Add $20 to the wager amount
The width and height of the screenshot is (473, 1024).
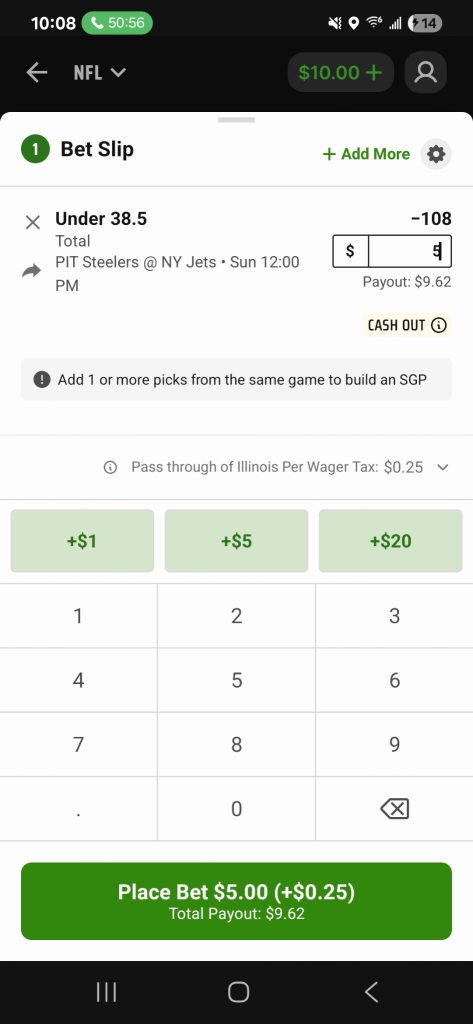(391, 541)
